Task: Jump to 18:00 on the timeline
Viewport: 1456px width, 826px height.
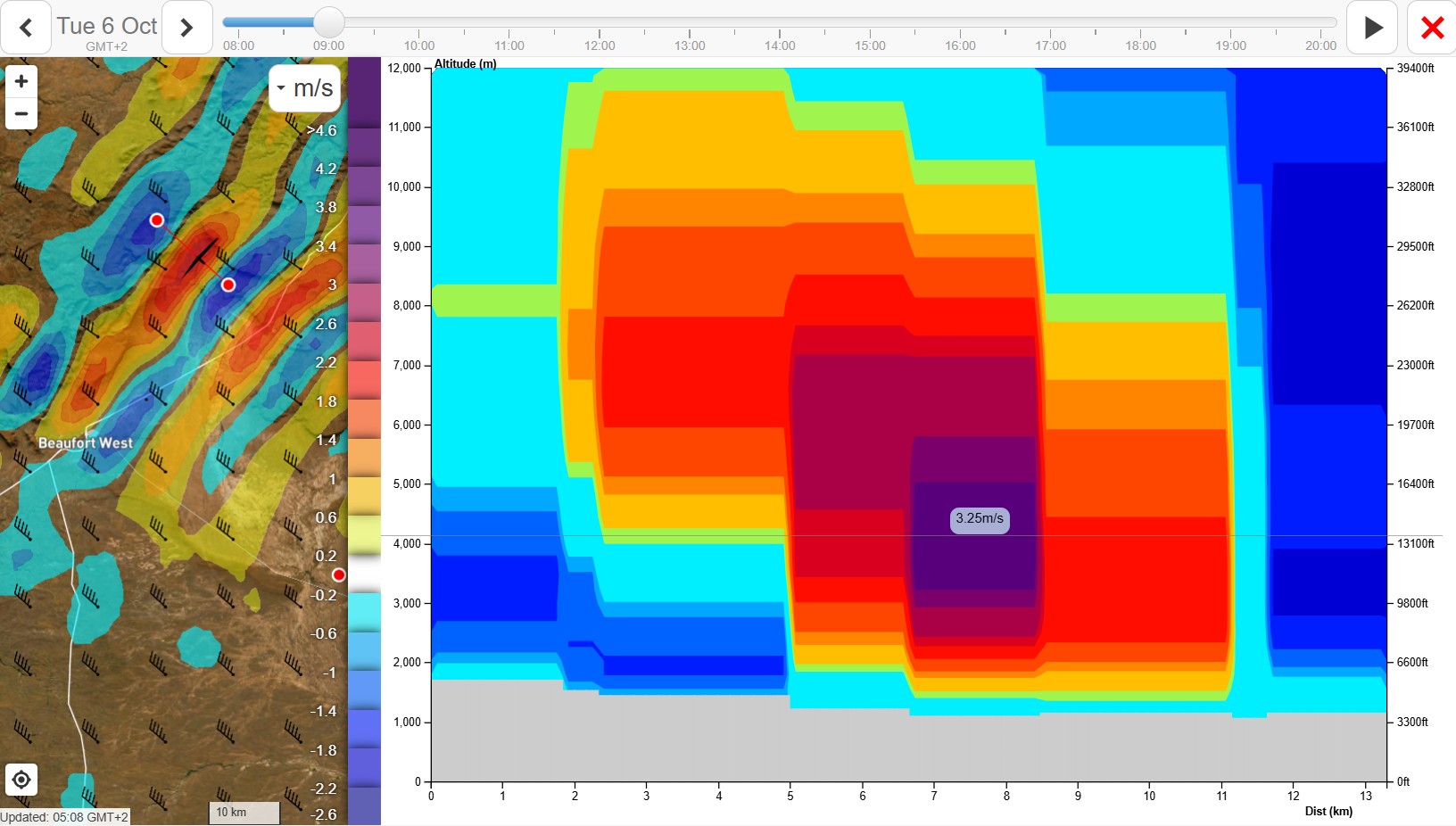Action: click(x=1140, y=45)
